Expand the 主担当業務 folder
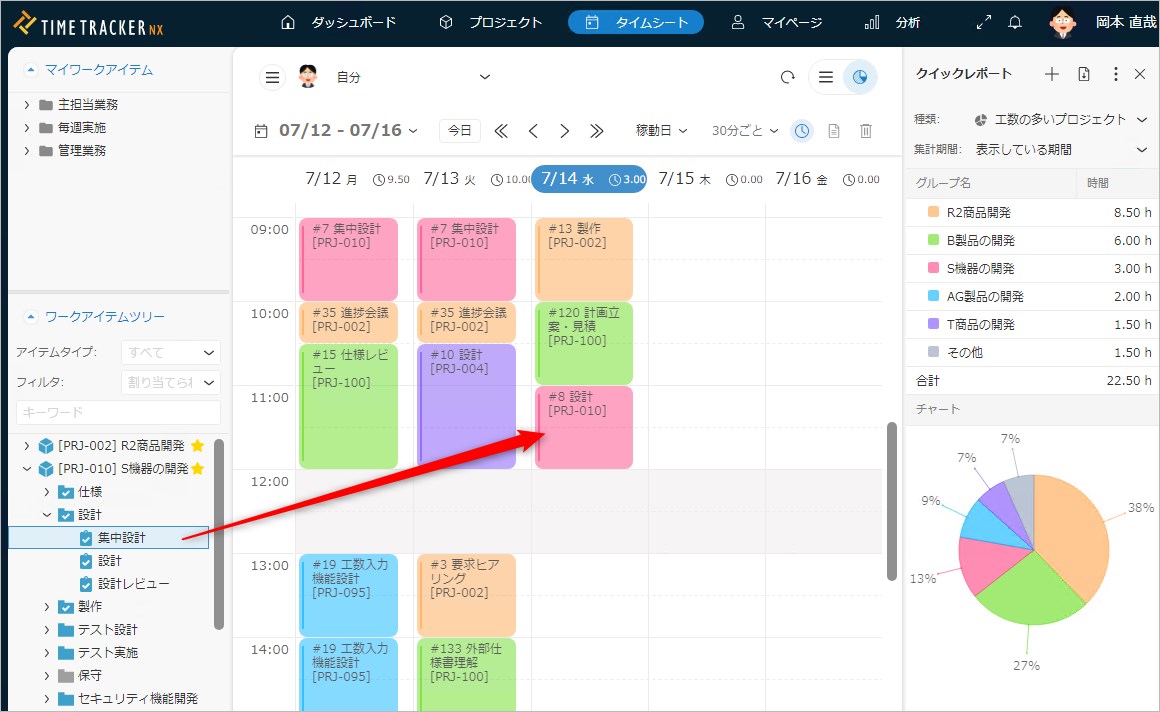Image resolution: width=1160 pixels, height=712 pixels. click(27, 105)
